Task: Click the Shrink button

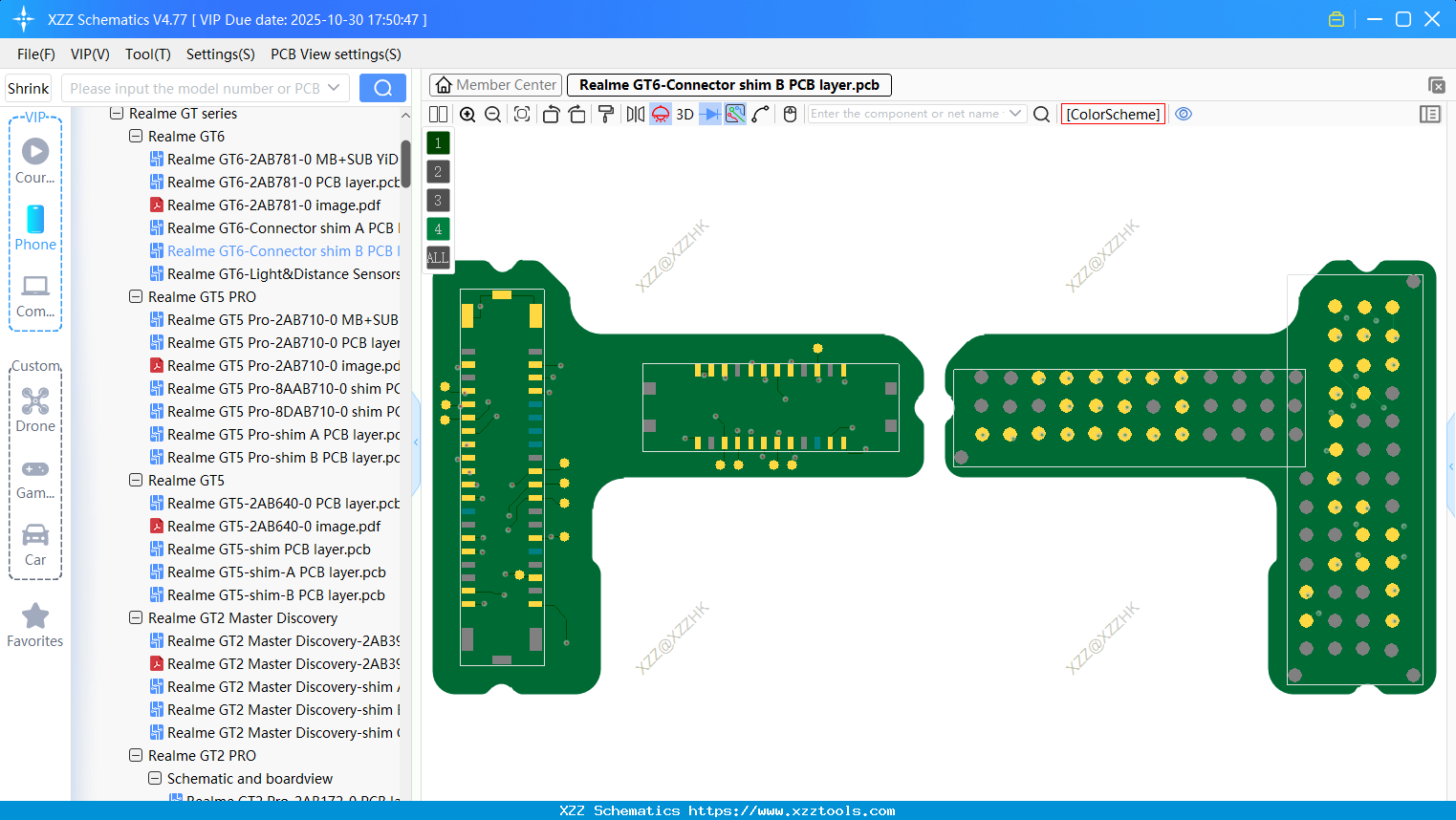Action: click(x=28, y=87)
